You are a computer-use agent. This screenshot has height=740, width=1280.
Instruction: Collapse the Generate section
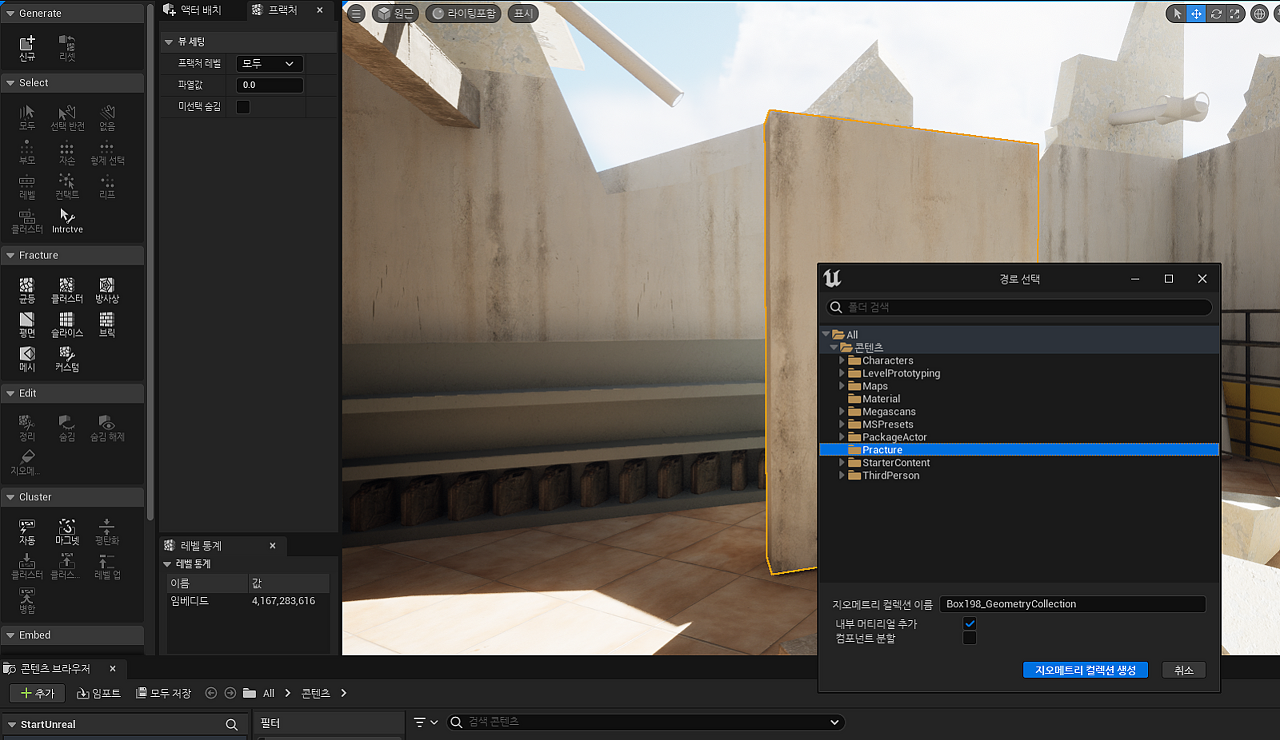tap(10, 14)
